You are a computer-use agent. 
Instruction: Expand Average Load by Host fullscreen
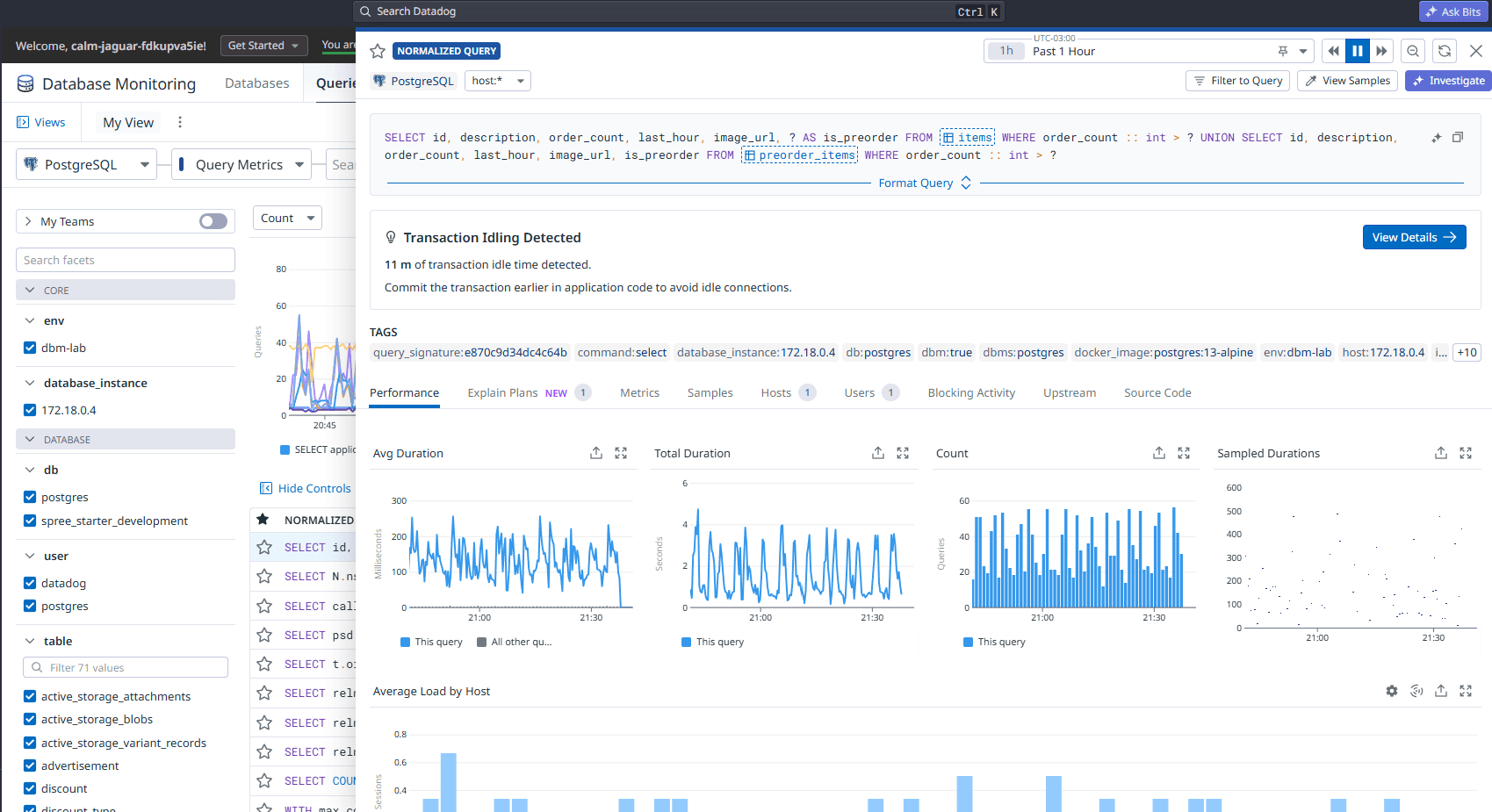click(x=1466, y=691)
